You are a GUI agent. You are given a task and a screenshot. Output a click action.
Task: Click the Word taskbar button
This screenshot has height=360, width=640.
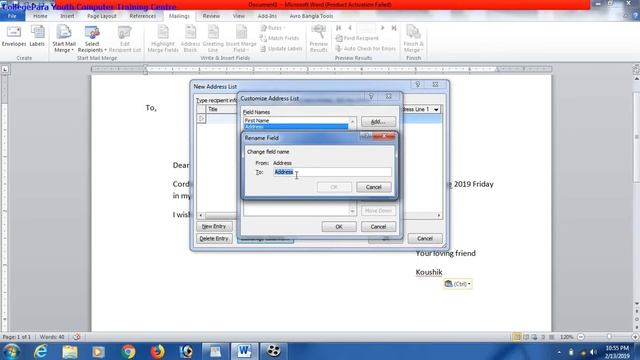point(244,351)
